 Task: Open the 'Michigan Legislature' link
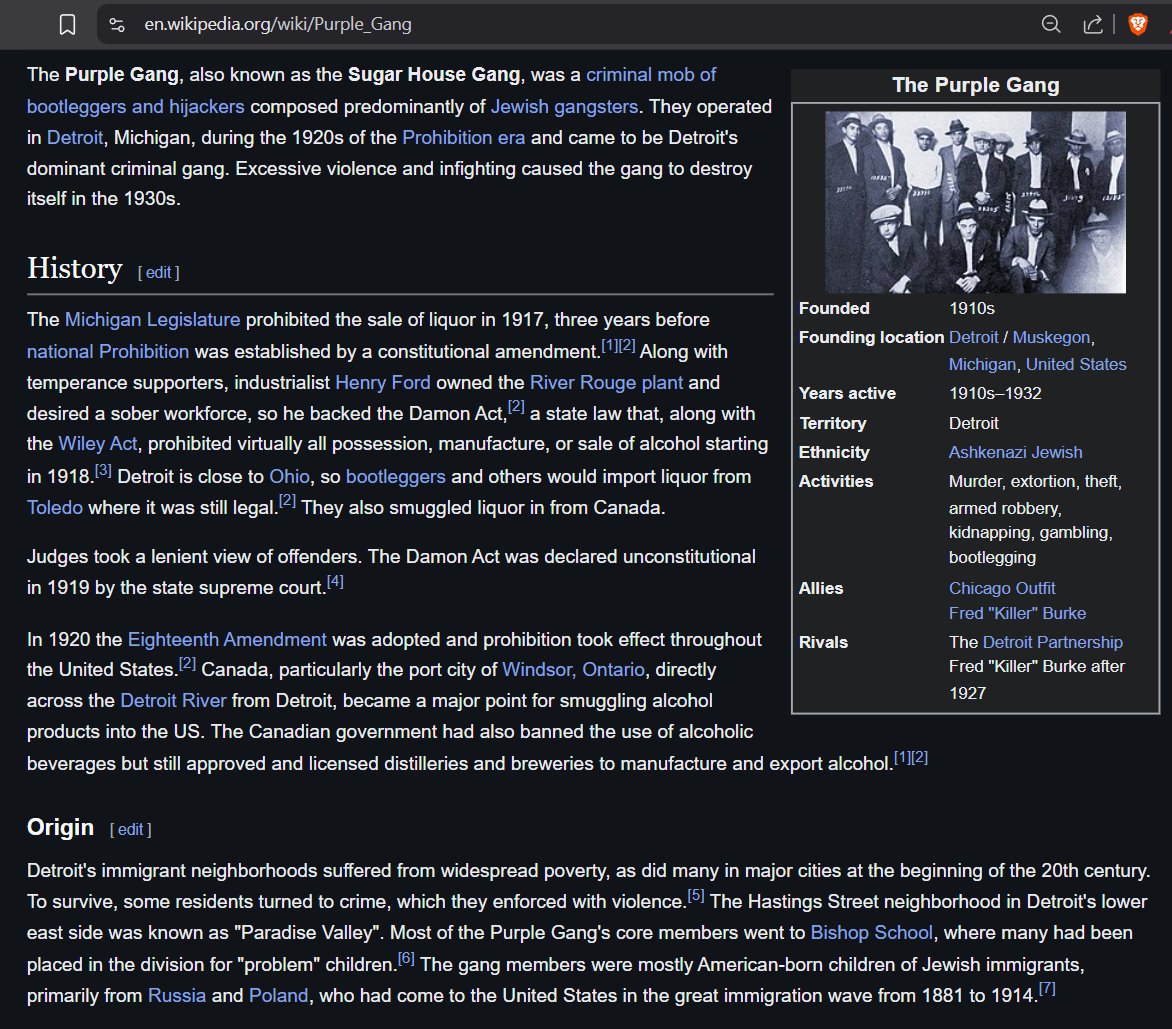152,320
